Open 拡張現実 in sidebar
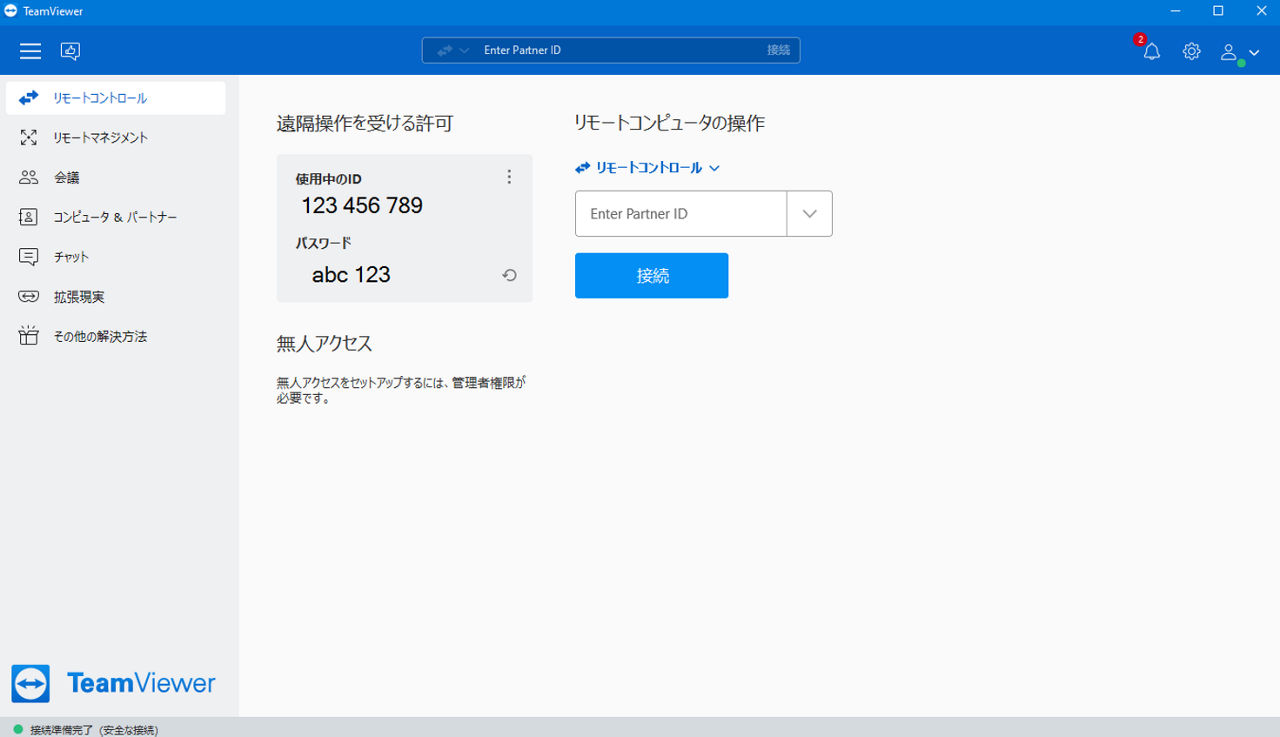 pyautogui.click(x=115, y=297)
